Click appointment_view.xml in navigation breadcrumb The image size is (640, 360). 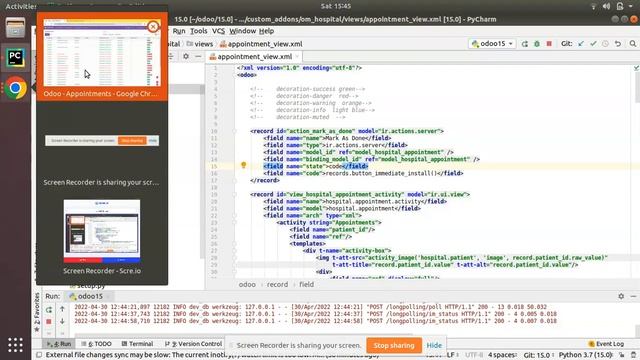(261, 44)
